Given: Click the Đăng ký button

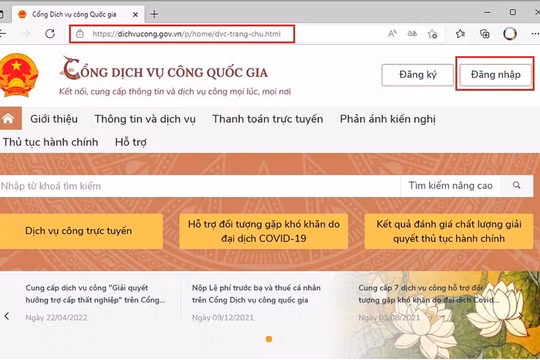Looking at the screenshot, I should [418, 75].
